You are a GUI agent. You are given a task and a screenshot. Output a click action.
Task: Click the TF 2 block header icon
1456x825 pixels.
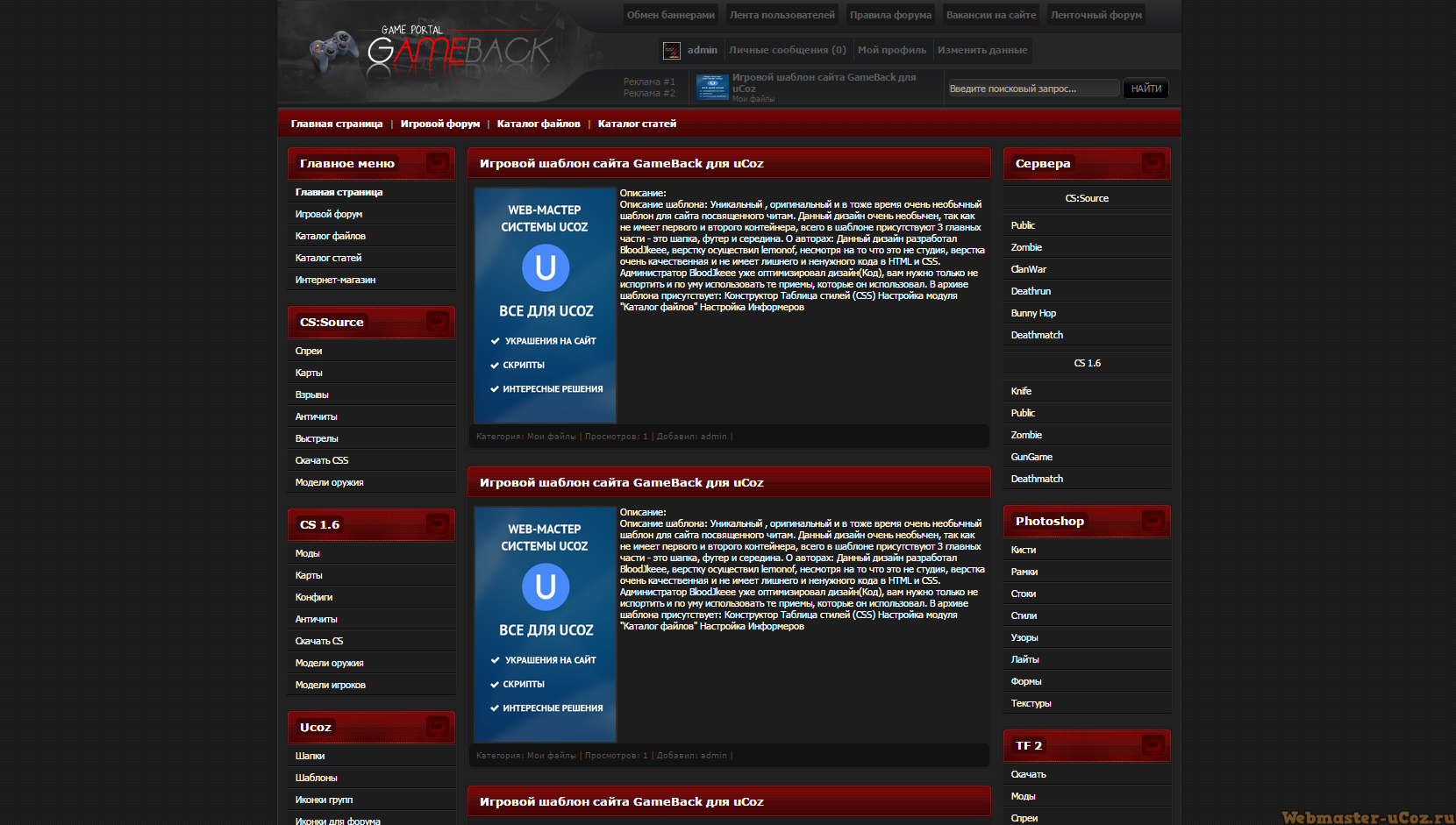[1153, 745]
